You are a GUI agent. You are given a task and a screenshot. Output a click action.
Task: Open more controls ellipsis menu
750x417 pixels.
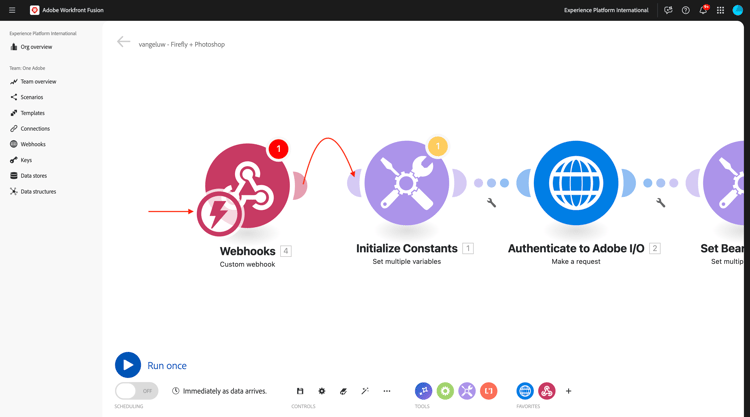pyautogui.click(x=387, y=391)
